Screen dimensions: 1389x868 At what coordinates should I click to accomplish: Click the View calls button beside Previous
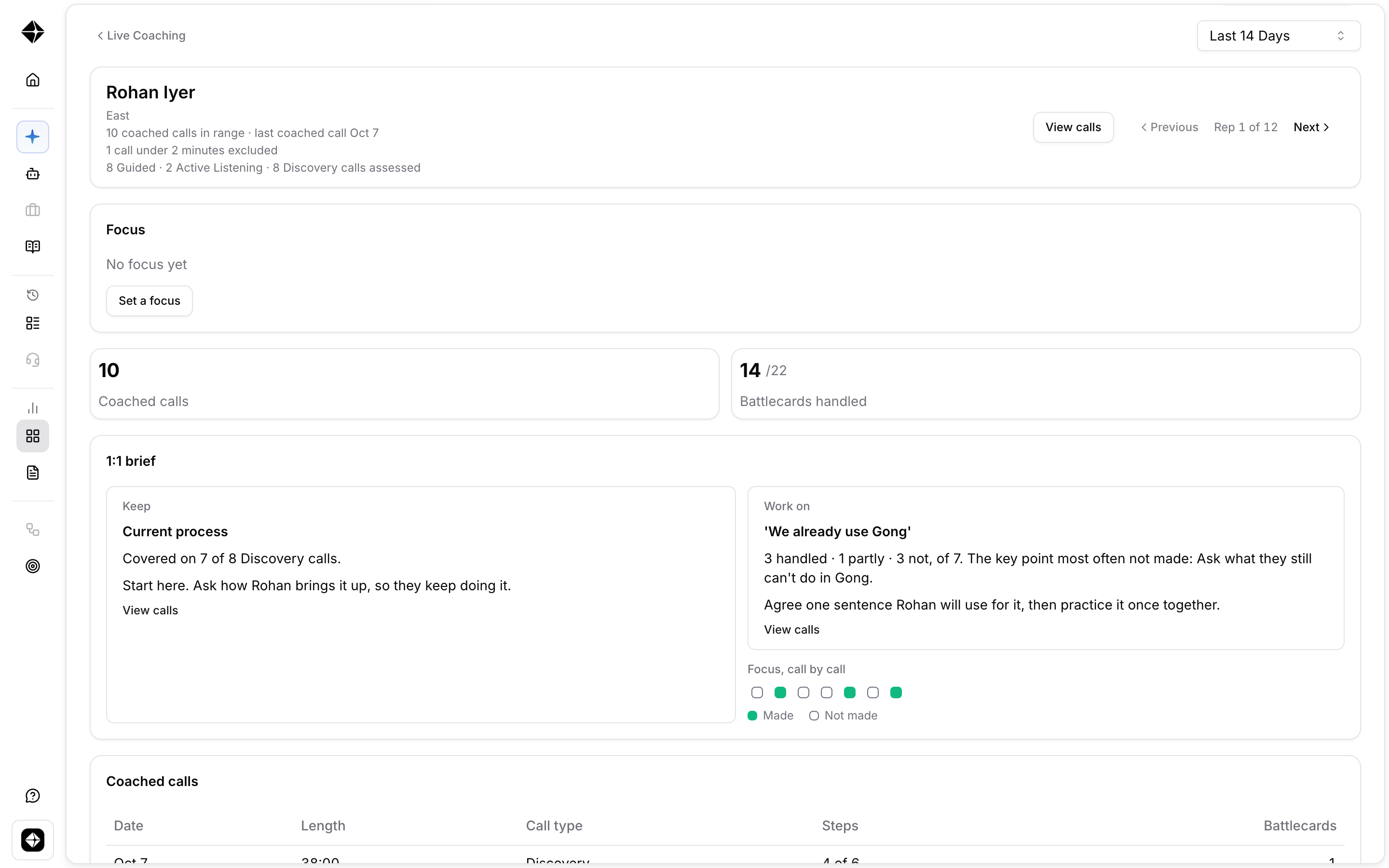(x=1073, y=127)
